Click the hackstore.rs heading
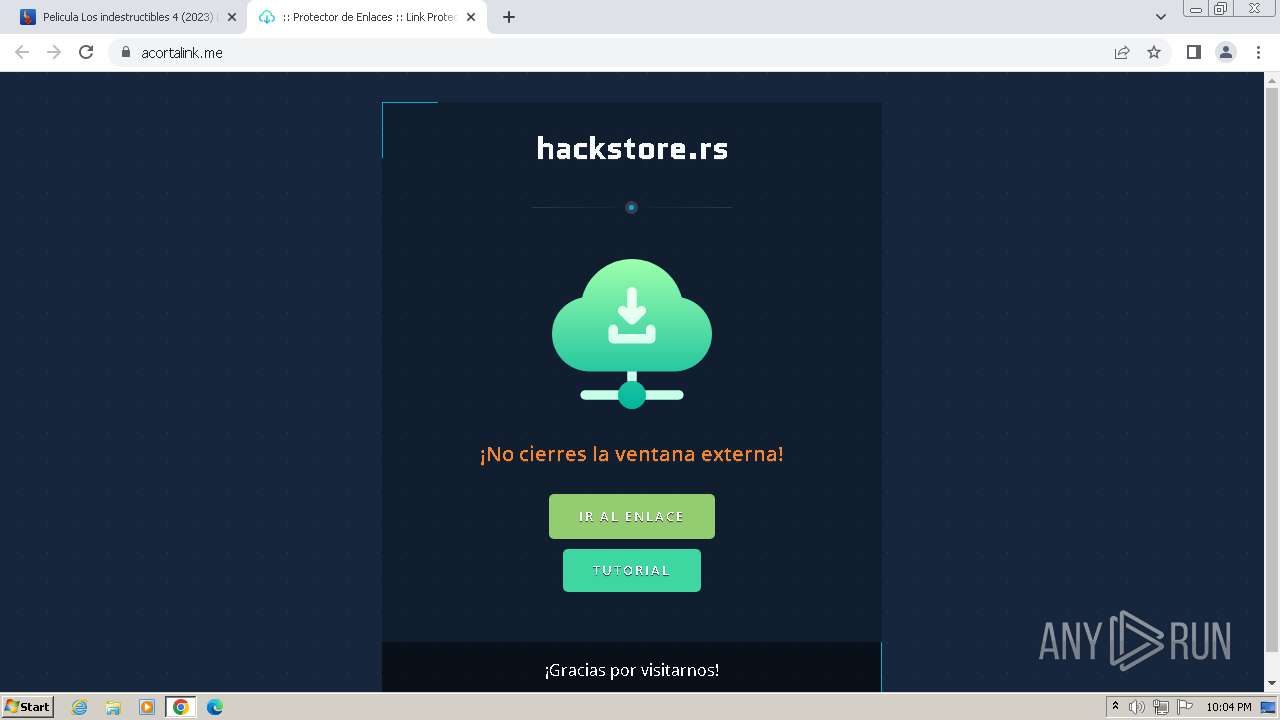 (632, 149)
